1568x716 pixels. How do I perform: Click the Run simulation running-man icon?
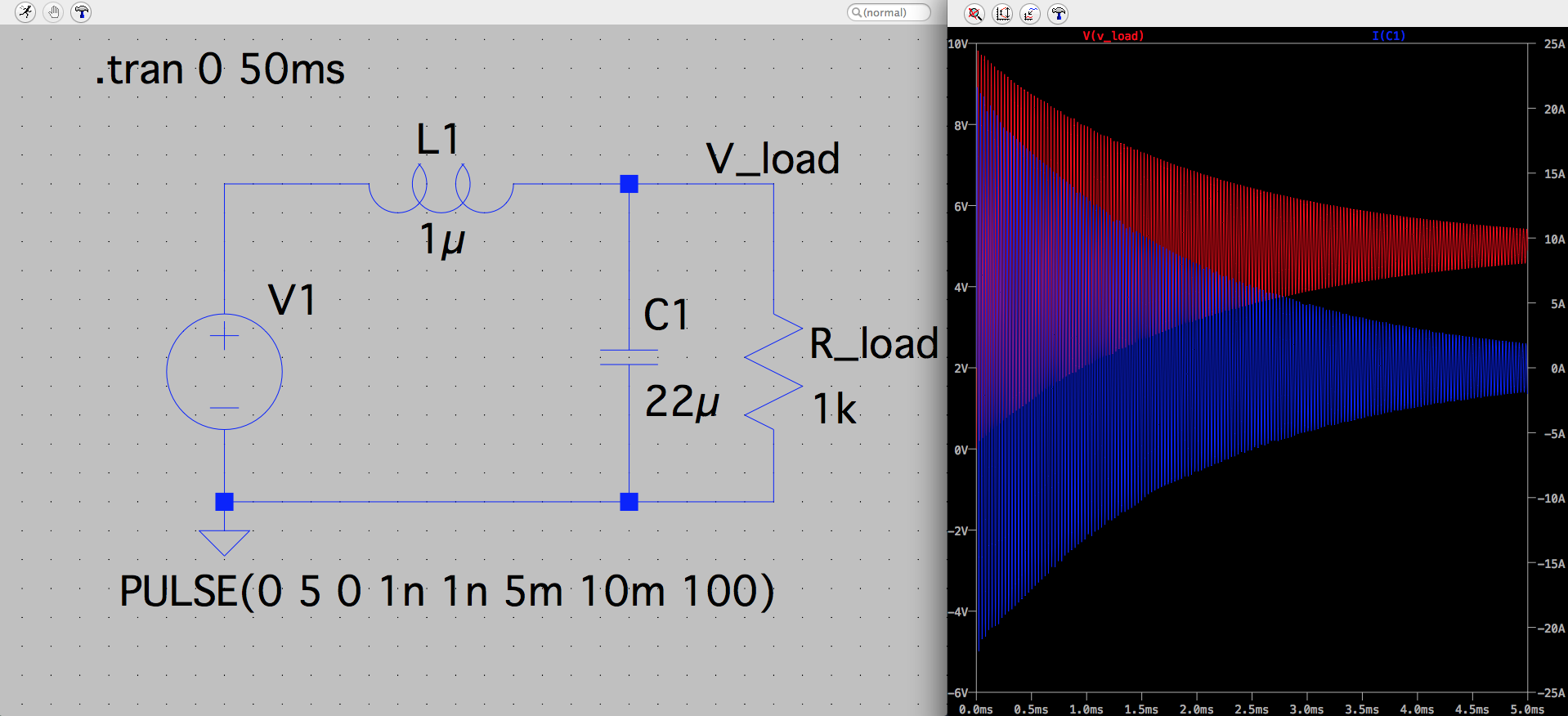point(25,12)
